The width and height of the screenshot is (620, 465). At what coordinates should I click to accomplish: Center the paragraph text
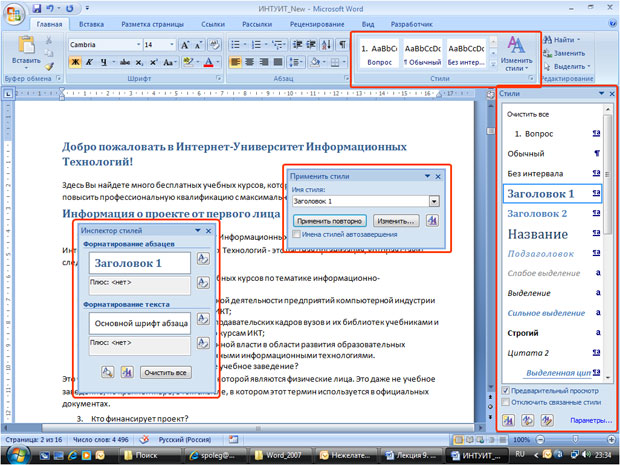coord(250,62)
